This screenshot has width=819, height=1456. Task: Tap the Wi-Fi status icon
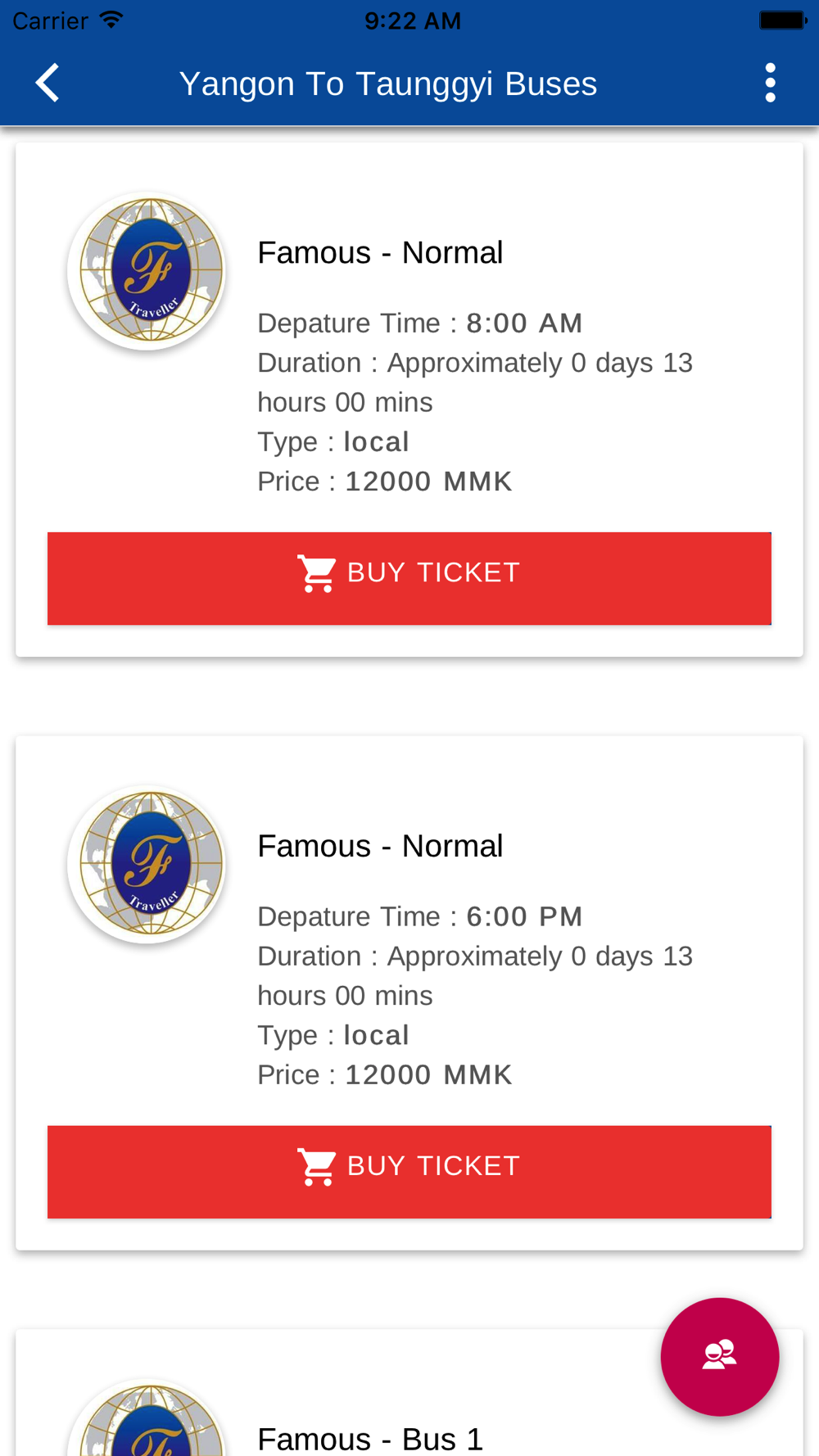pos(111,20)
